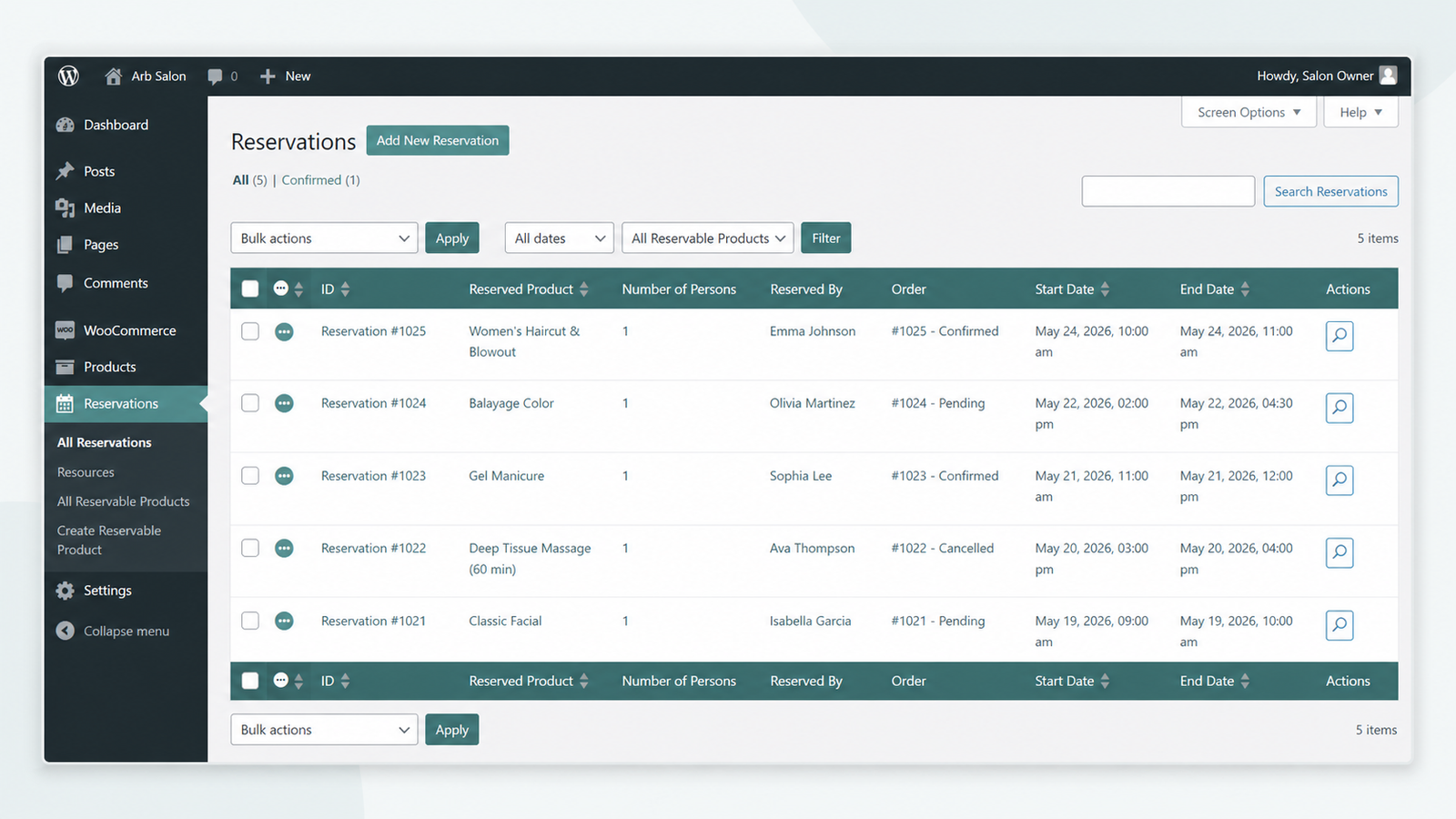1456x819 pixels.
Task: Open the All Reservable Products dropdown
Action: 708,238
